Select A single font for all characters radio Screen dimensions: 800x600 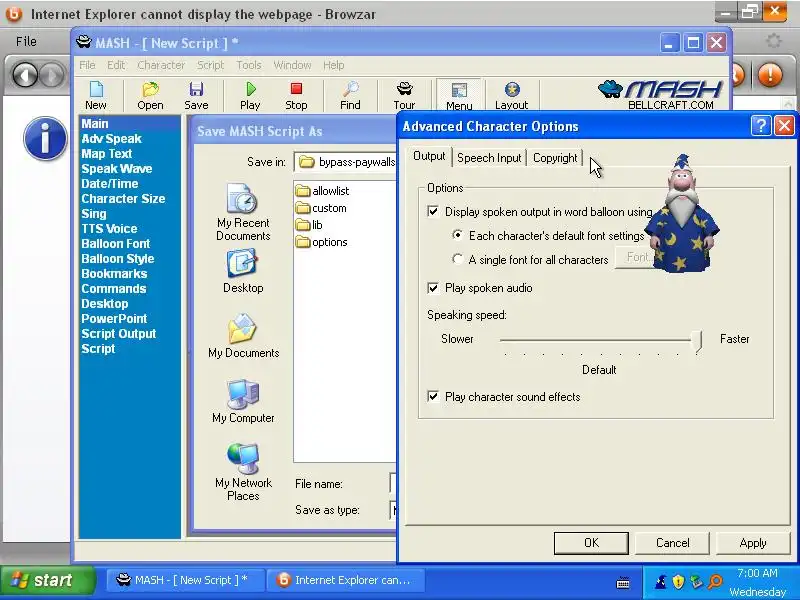[458, 259]
